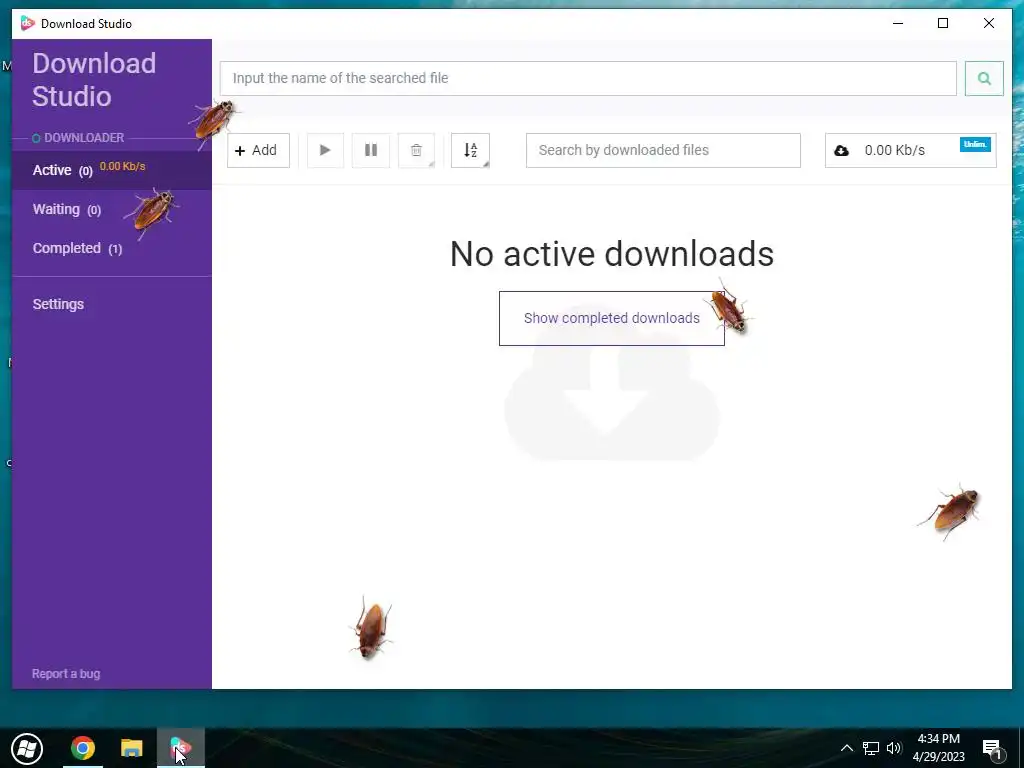Open Chrome from the taskbar
1024x768 pixels.
(x=83, y=748)
